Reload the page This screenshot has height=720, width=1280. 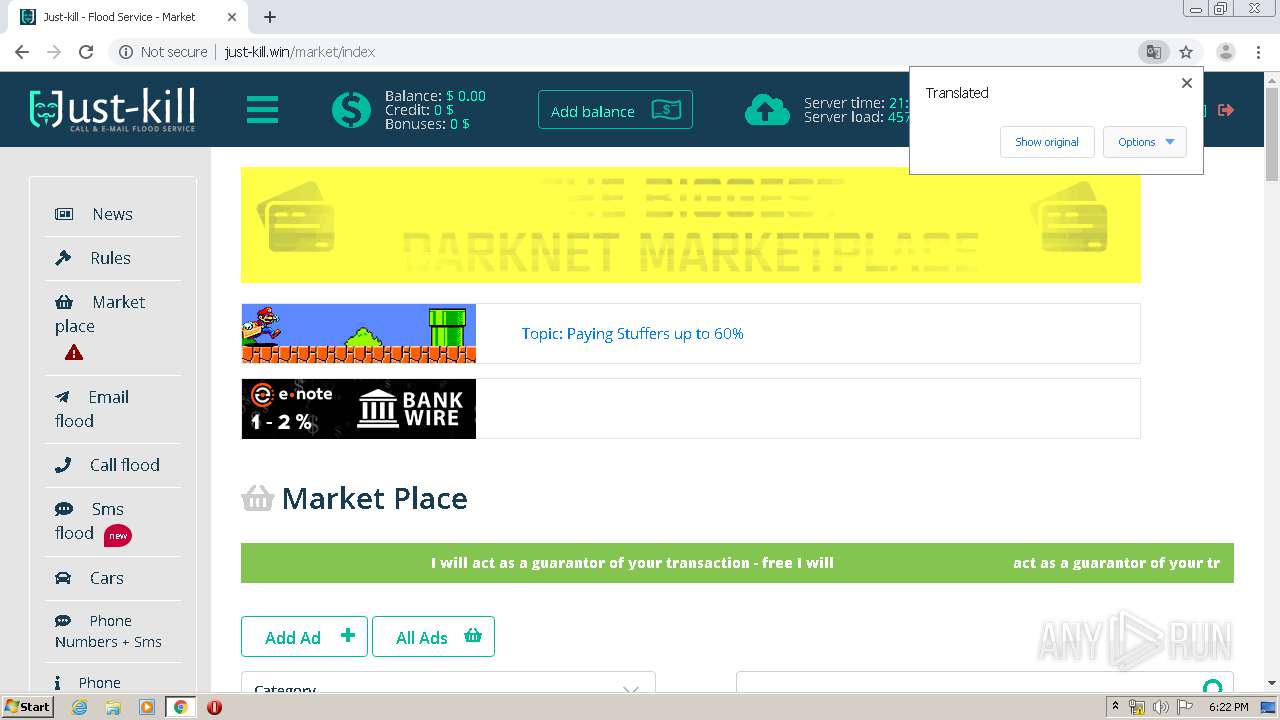[x=86, y=52]
